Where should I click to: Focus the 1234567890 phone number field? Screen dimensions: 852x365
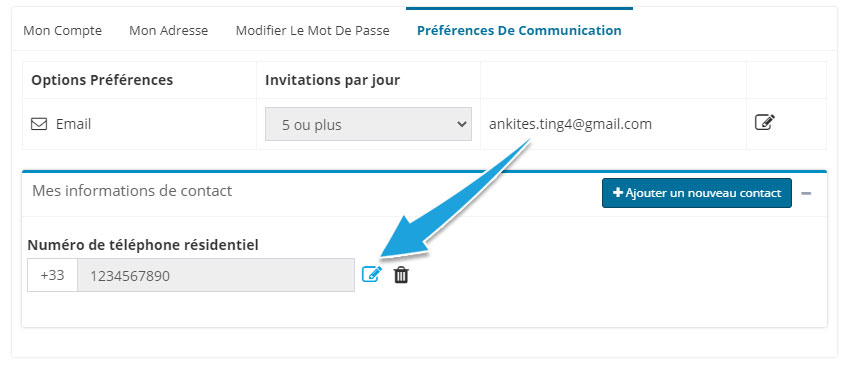[x=216, y=275]
